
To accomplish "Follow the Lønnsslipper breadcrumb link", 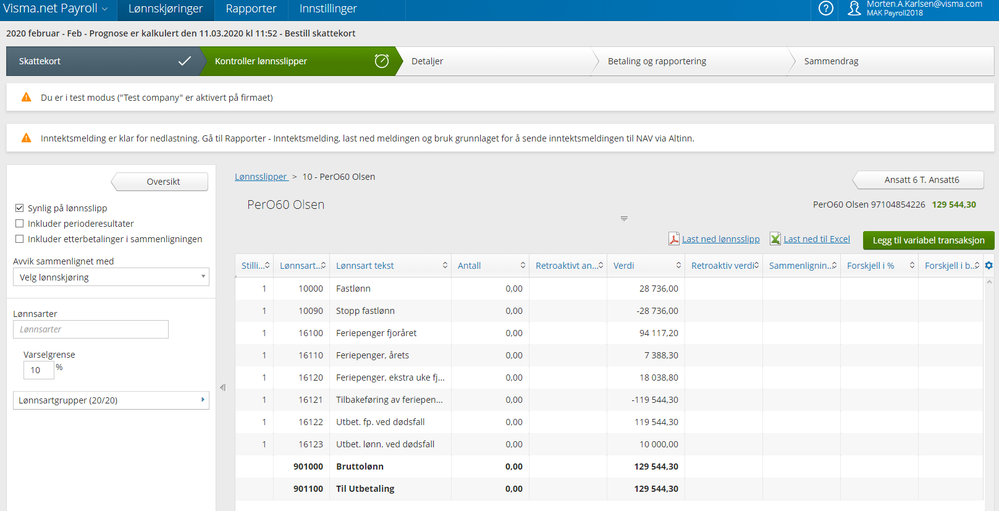I will [259, 176].
